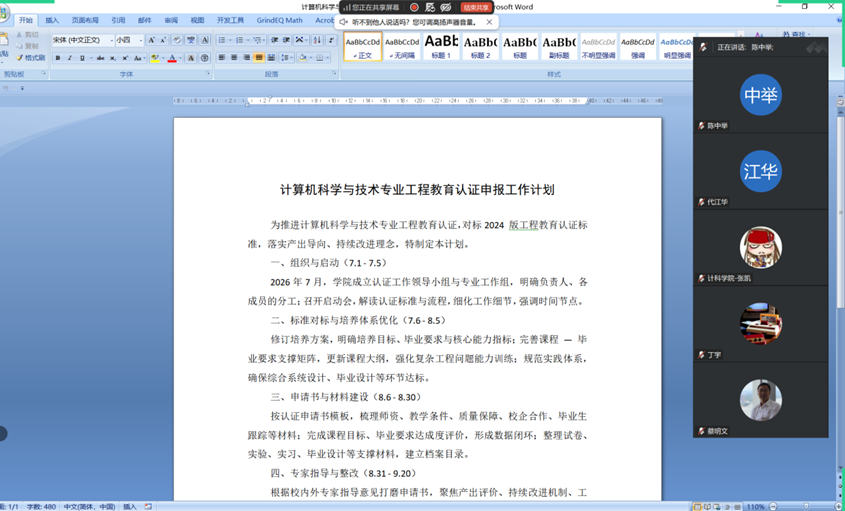Viewport: 845px width, 511px height.
Task: Click the Format Painter (格式刷) button
Action: tap(31, 57)
